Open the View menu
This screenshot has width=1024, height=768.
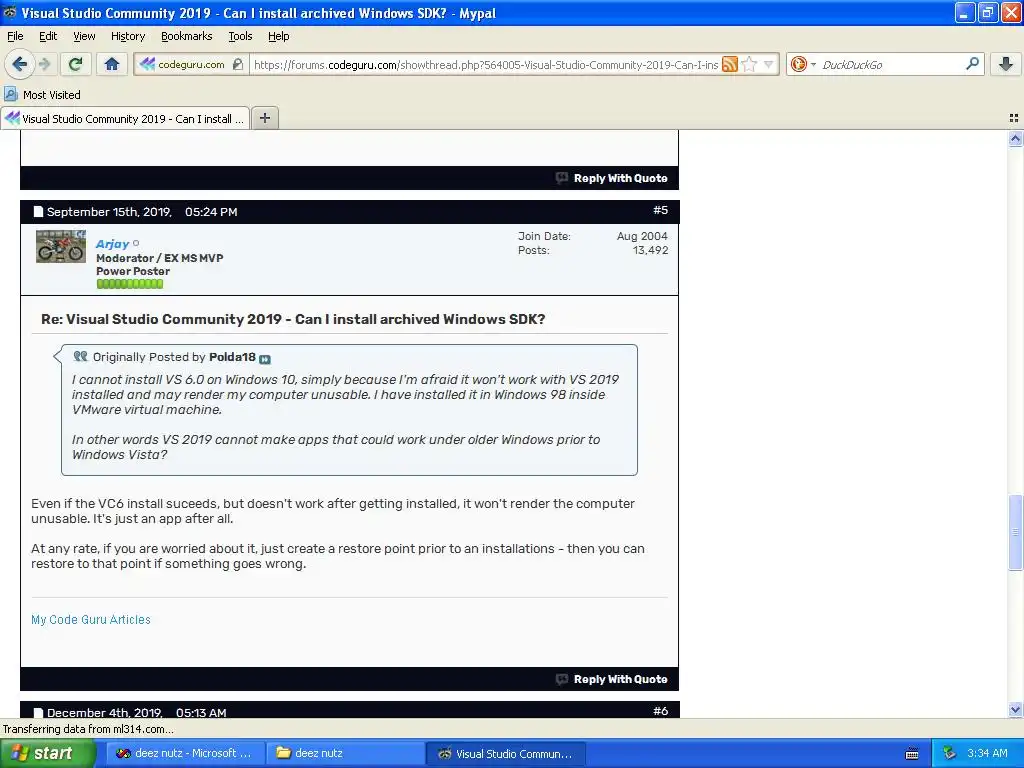pos(84,36)
